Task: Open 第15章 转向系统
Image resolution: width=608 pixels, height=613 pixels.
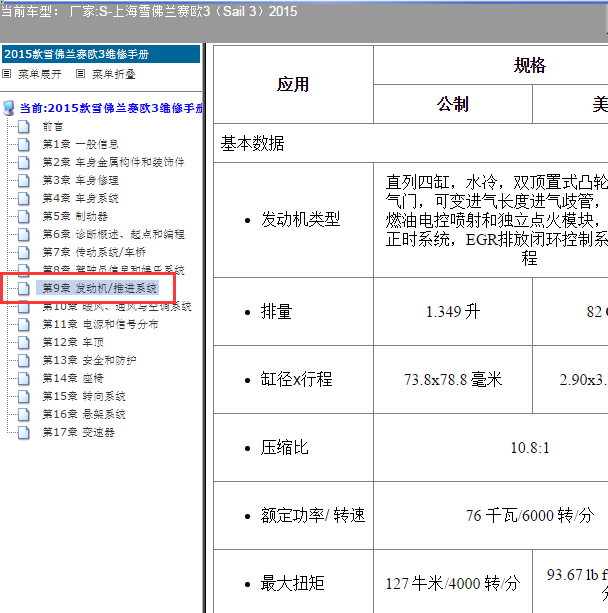Action: [84, 396]
